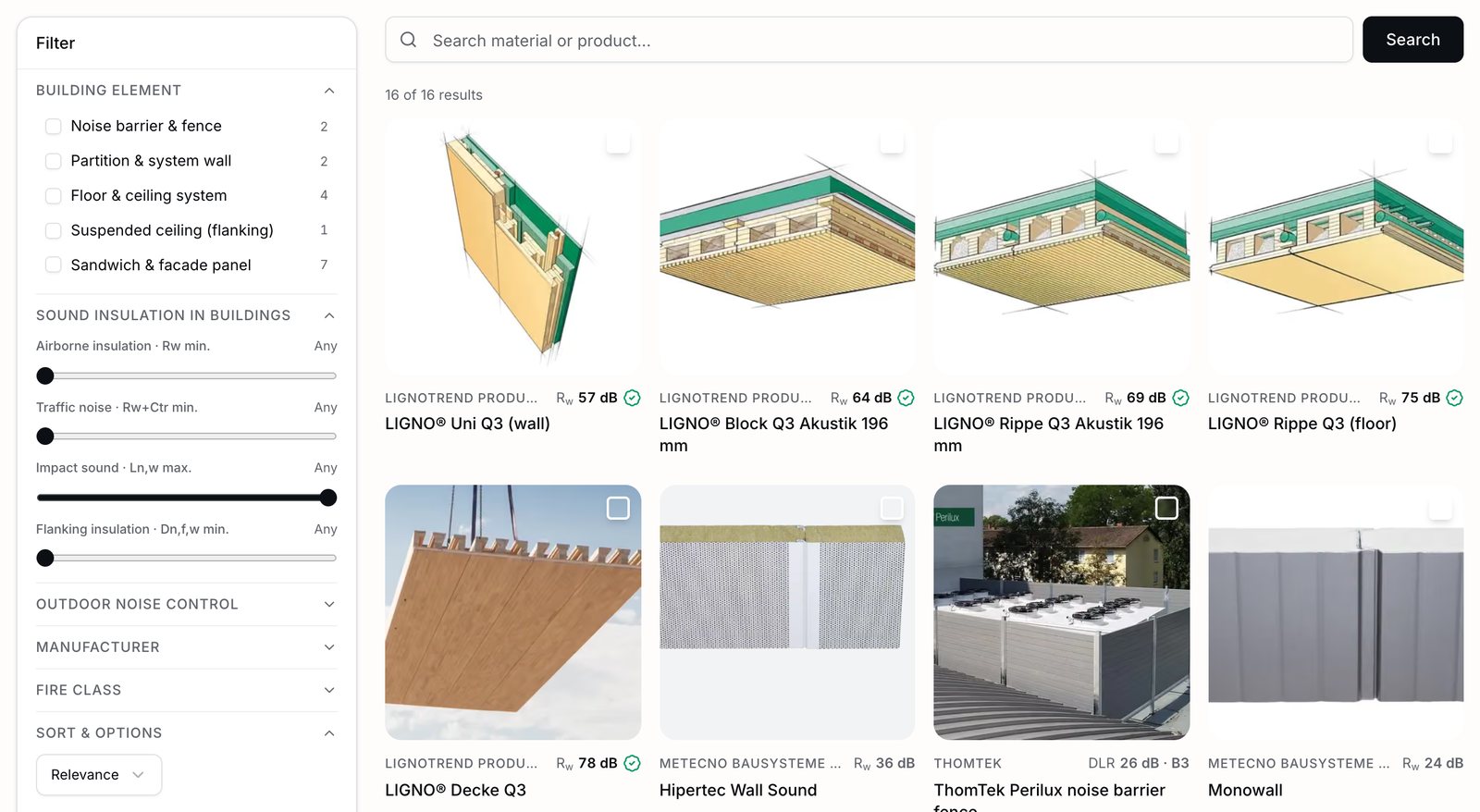1480x812 pixels.
Task: Click the Airborne insulation Rw min slider handle
Action: click(45, 375)
